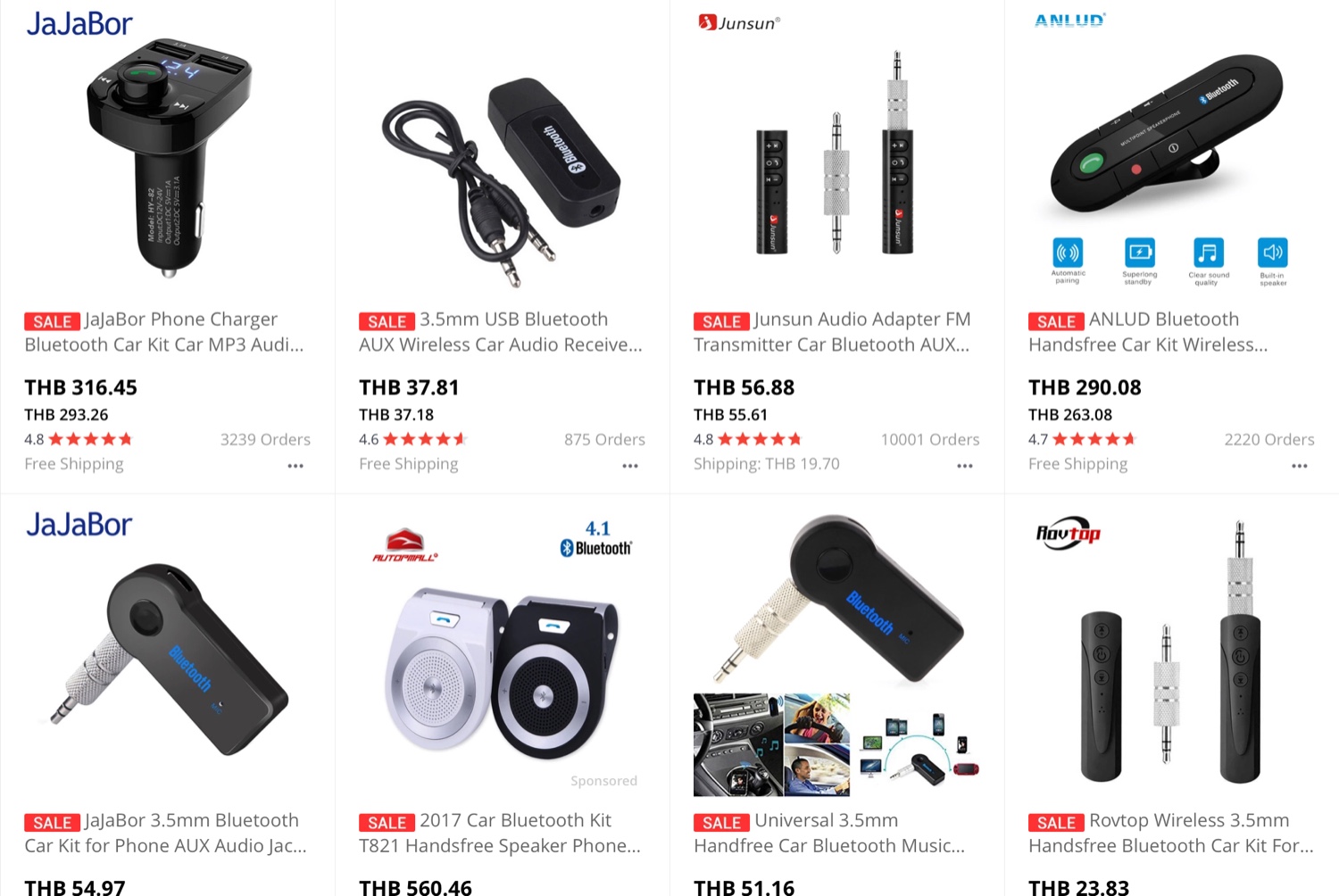Click the Junsun brand logo
The height and width of the screenshot is (896, 1339).
pyautogui.click(x=739, y=22)
